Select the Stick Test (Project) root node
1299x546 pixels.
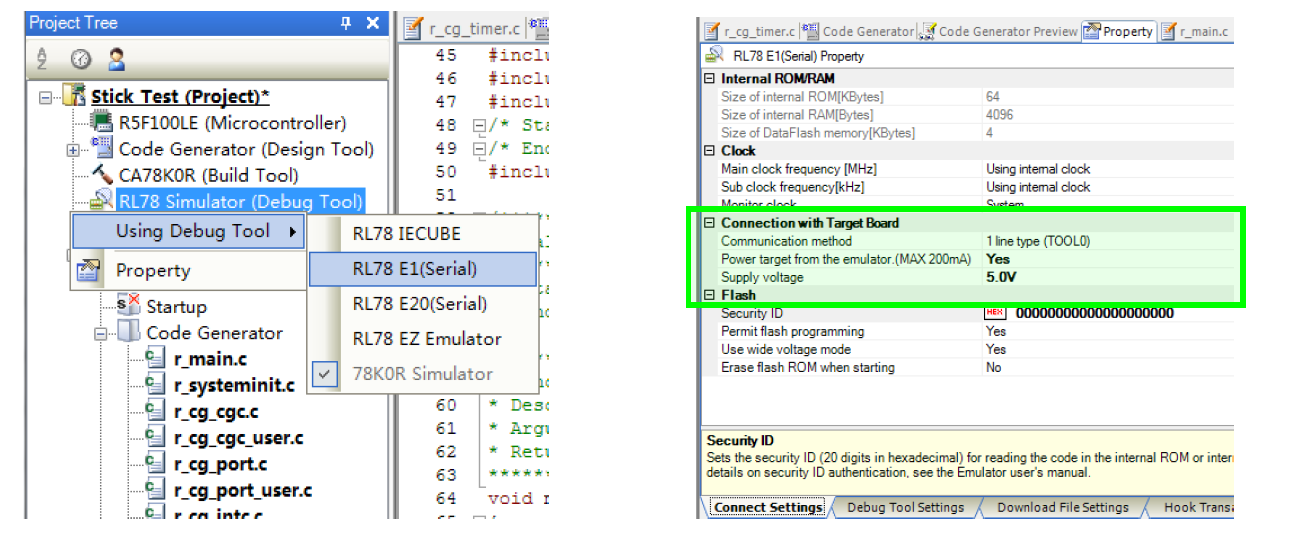click(x=180, y=97)
